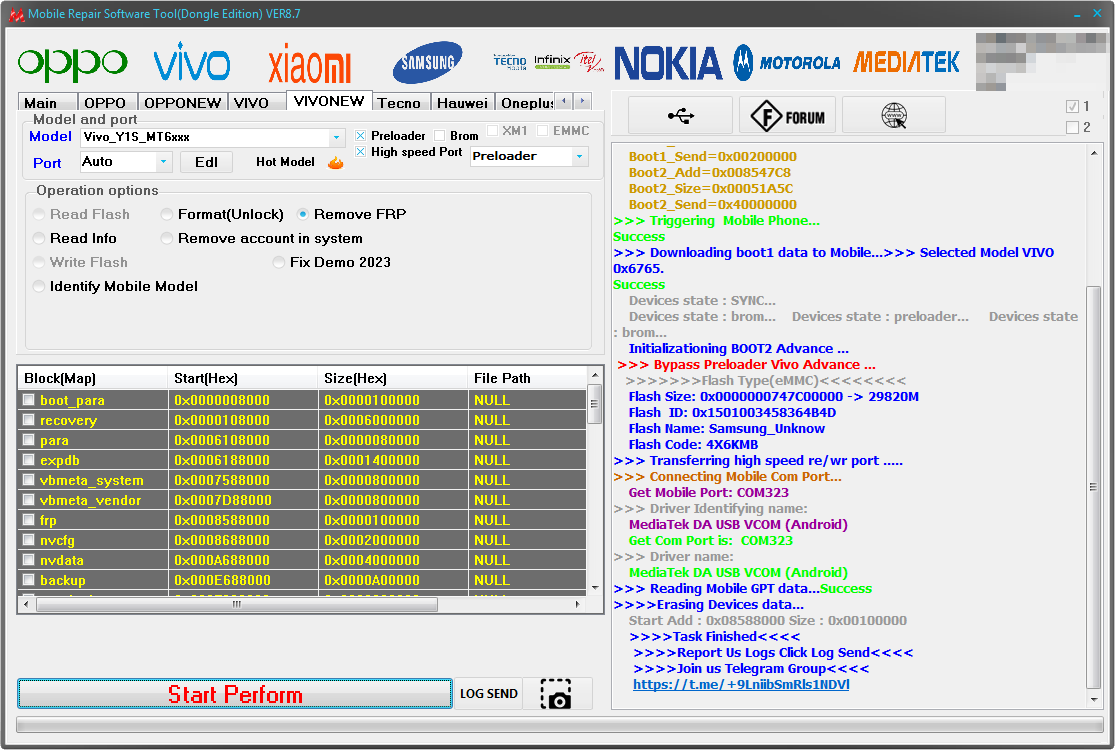Screen dimensions: 1115x750
Task: Click the Samsung brand logo
Action: coord(427,63)
